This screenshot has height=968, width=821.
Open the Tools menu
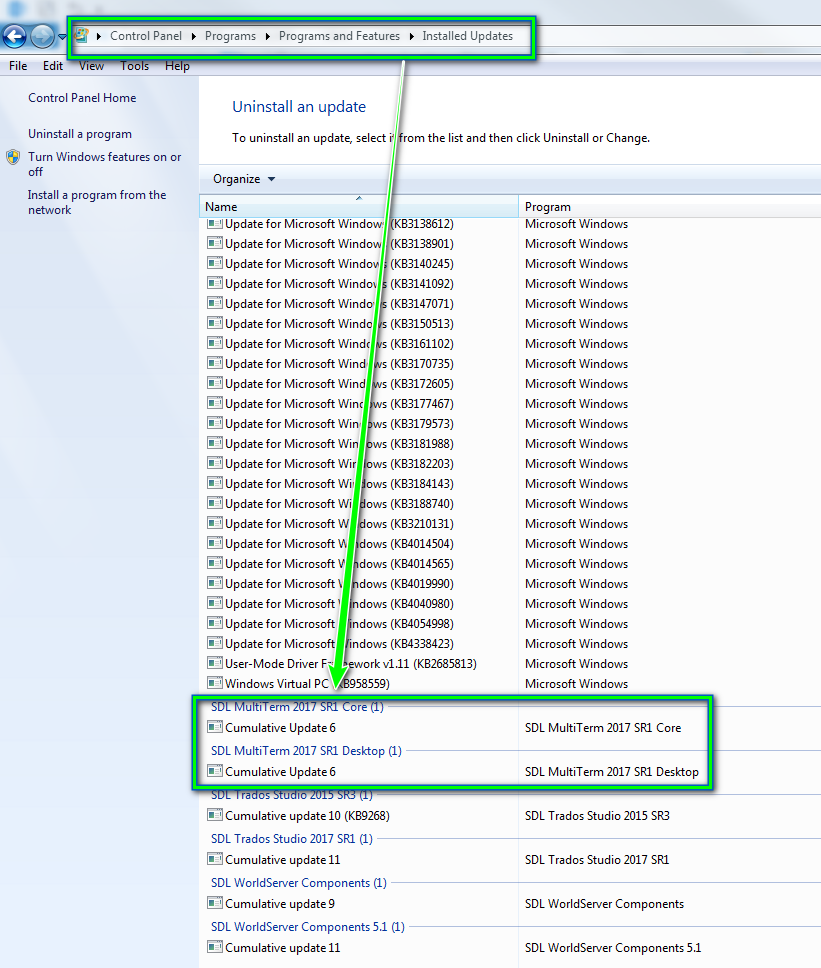click(134, 66)
